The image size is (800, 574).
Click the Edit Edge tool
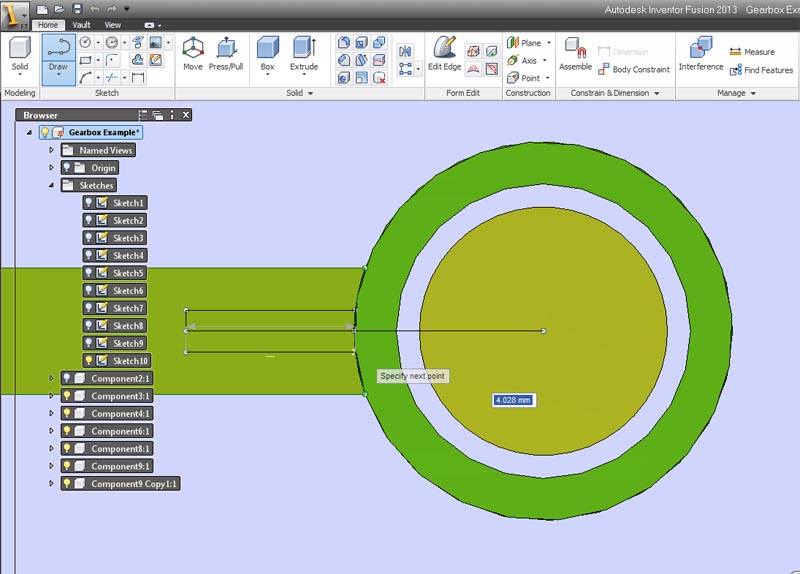coord(444,53)
